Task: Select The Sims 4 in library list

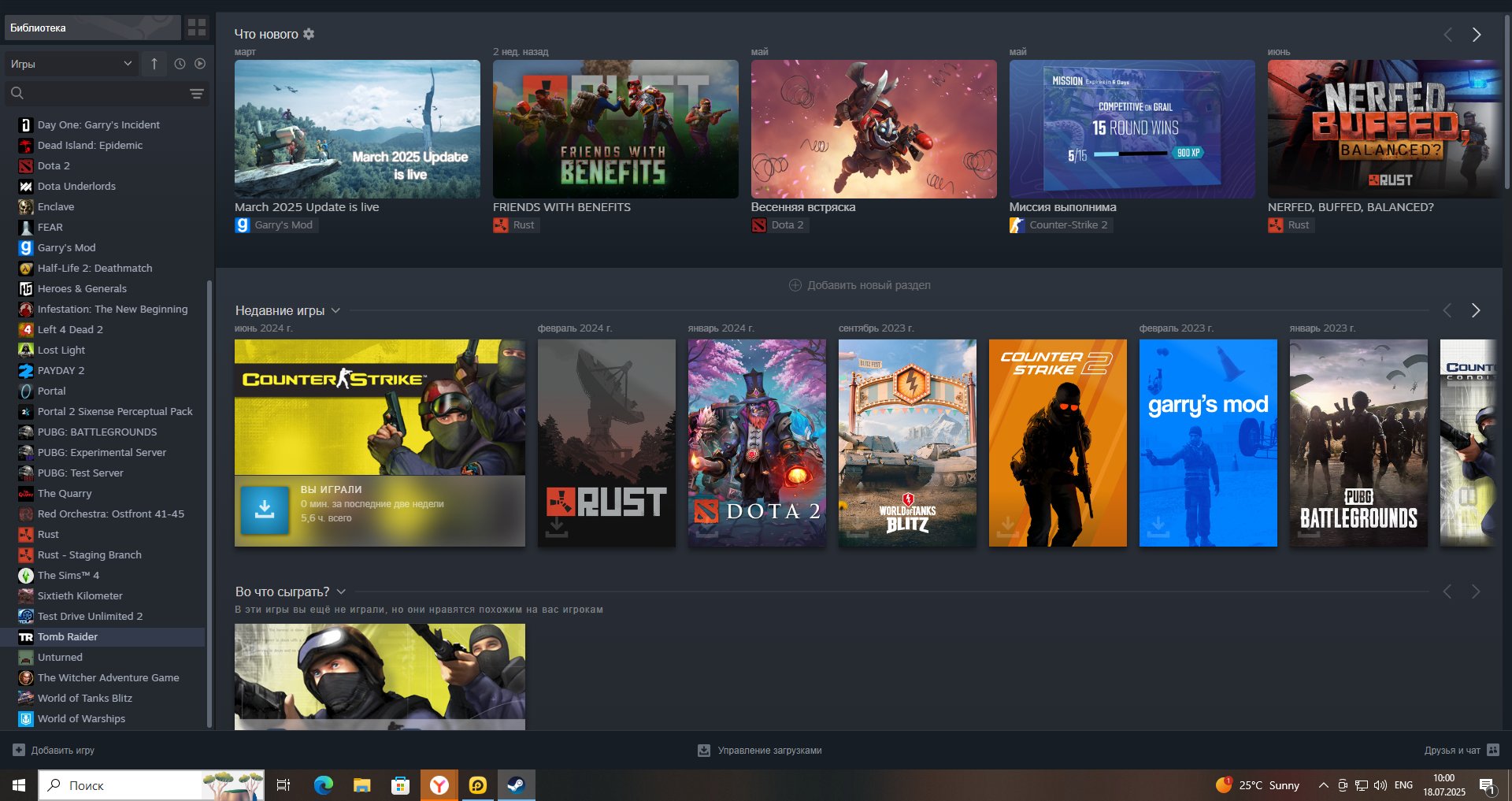Action: (104, 575)
